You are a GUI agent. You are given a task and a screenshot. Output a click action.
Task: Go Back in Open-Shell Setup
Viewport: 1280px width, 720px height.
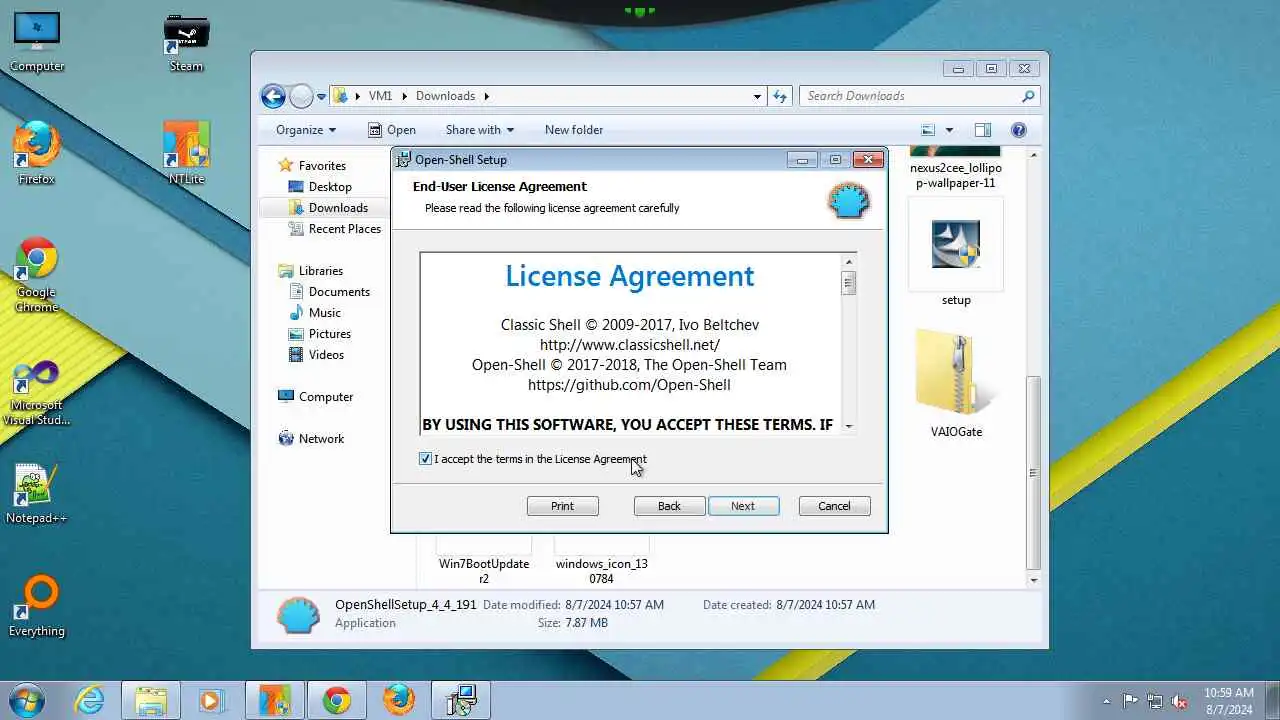669,506
